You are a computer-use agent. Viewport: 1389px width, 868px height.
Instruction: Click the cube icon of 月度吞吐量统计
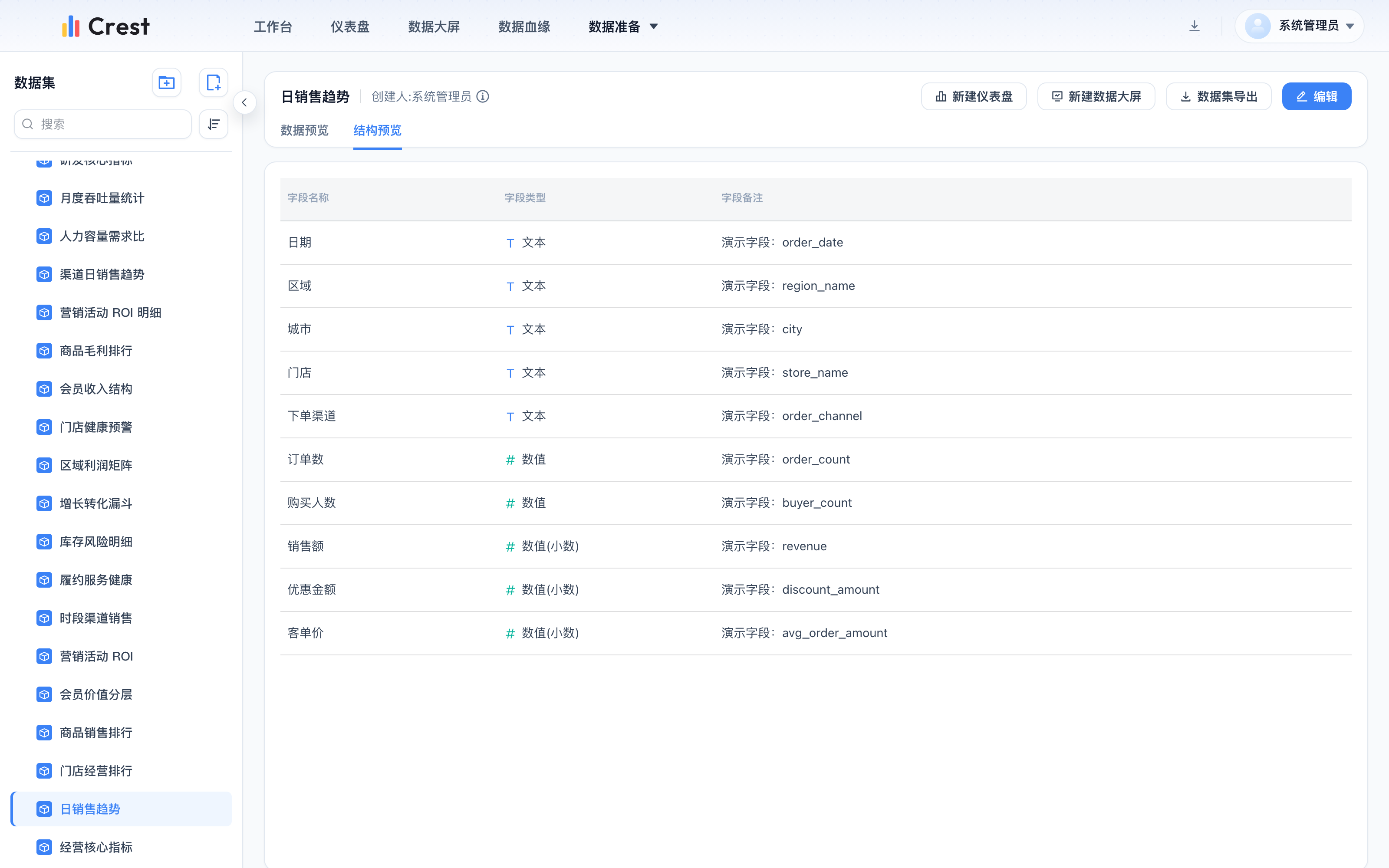tap(44, 198)
